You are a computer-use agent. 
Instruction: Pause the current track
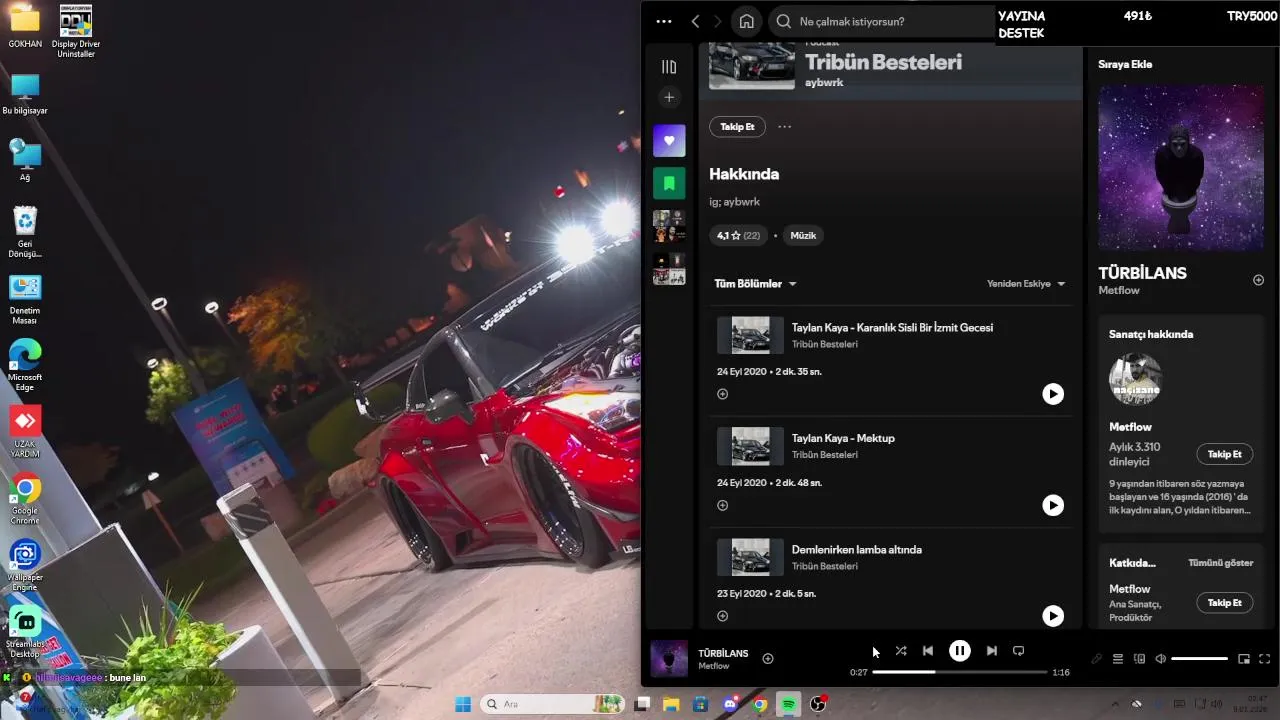pyautogui.click(x=959, y=651)
